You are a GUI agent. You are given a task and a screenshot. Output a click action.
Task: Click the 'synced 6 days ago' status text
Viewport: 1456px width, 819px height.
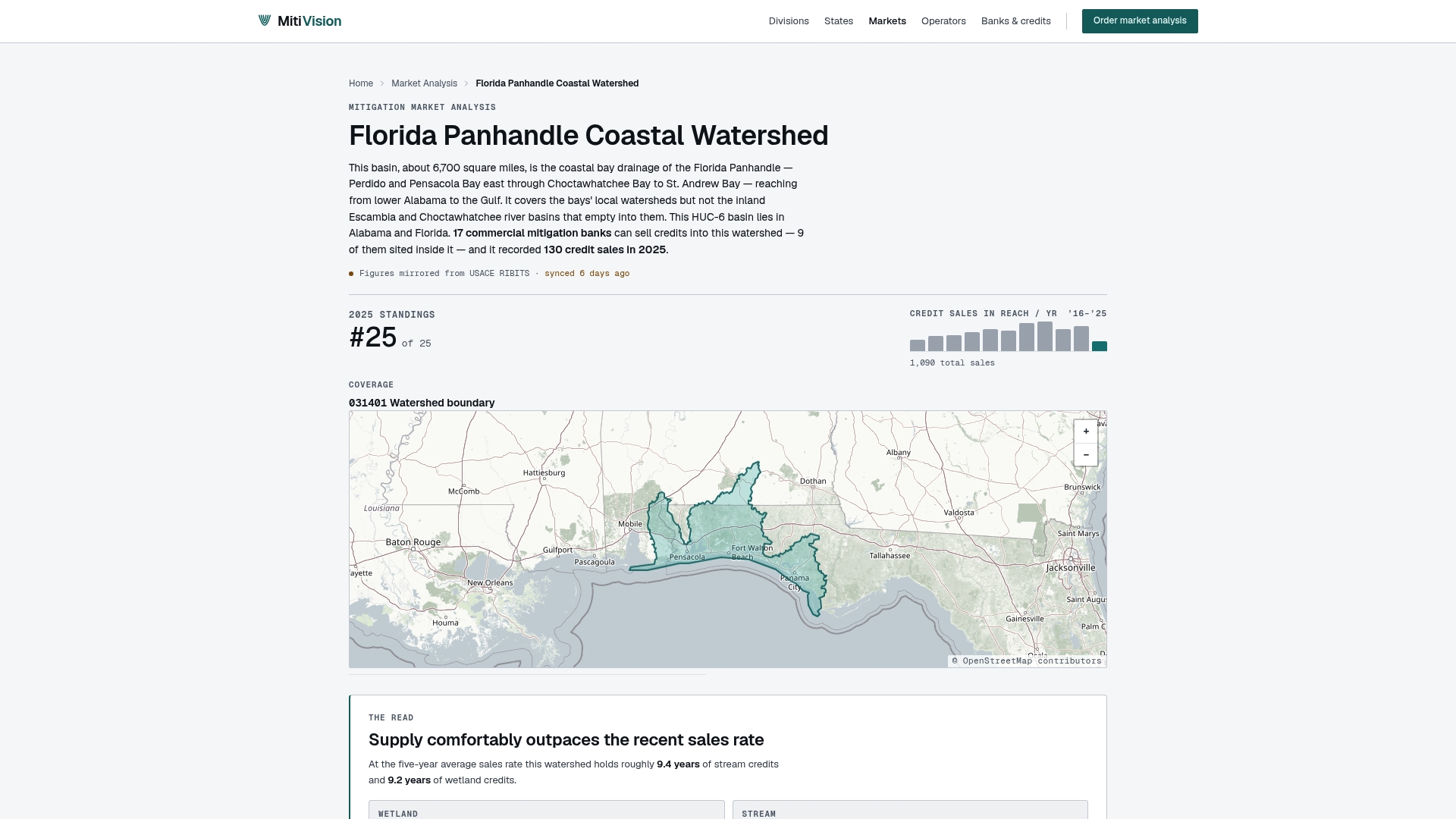[587, 274]
